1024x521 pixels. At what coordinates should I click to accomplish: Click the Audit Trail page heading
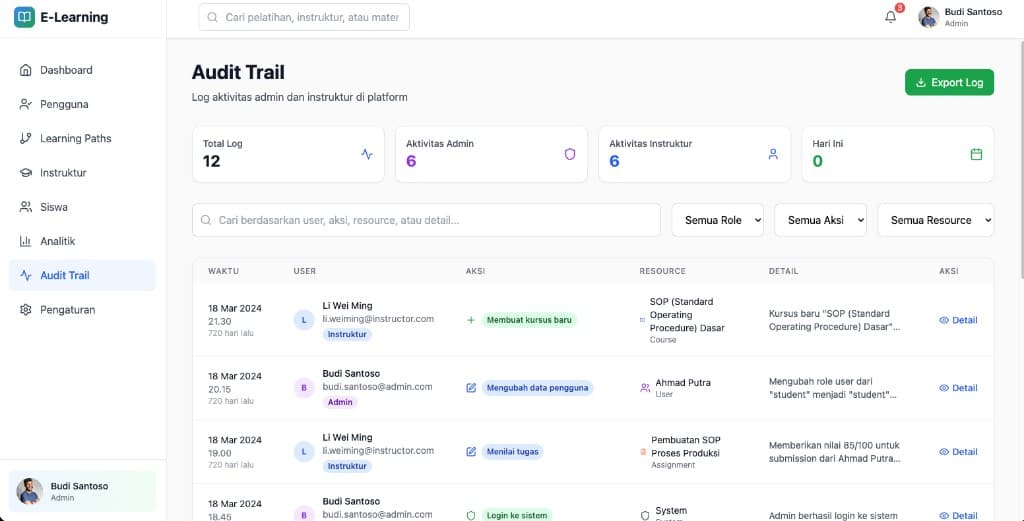pyautogui.click(x=238, y=72)
